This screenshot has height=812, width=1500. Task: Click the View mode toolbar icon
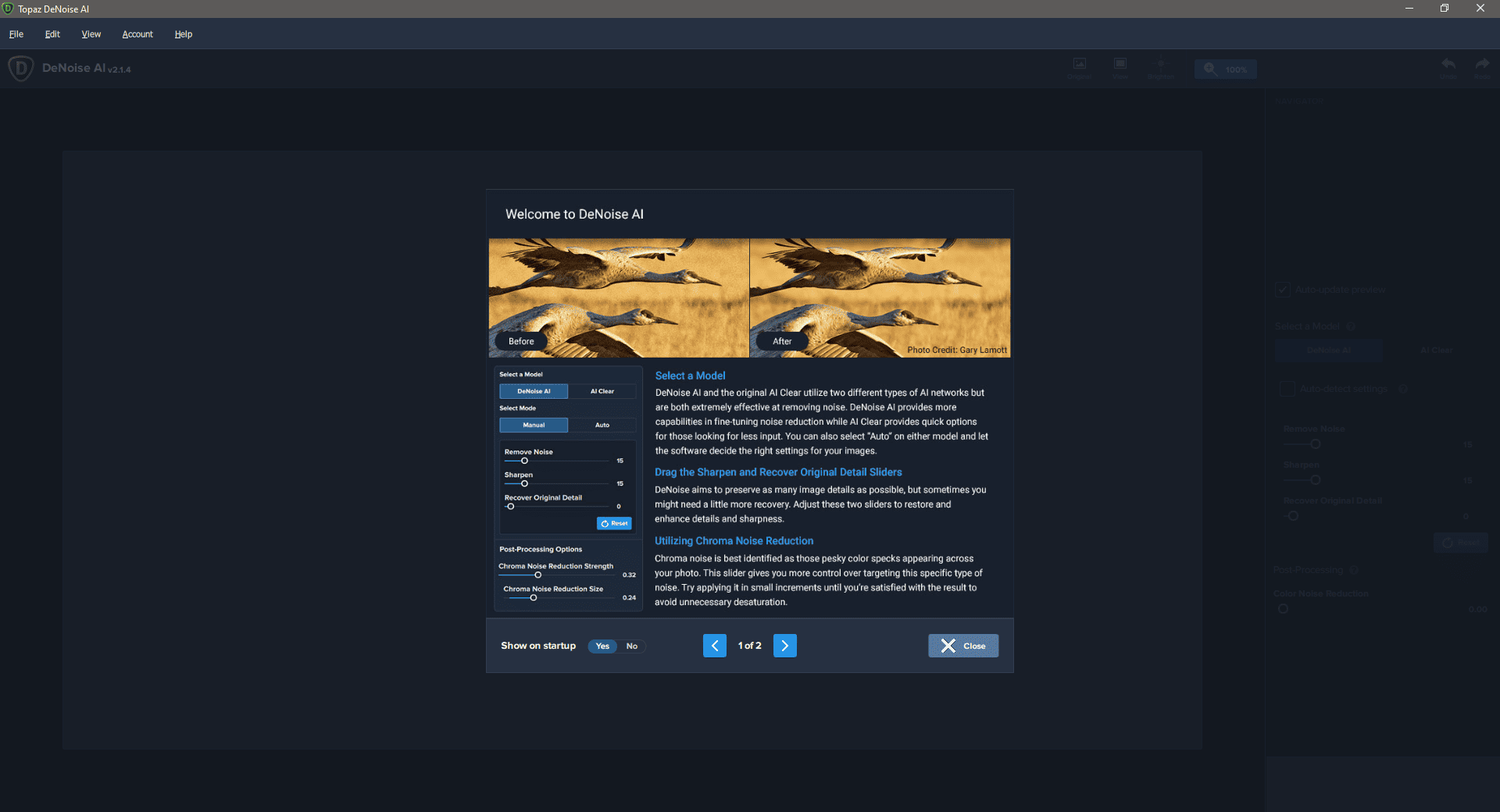click(1120, 68)
